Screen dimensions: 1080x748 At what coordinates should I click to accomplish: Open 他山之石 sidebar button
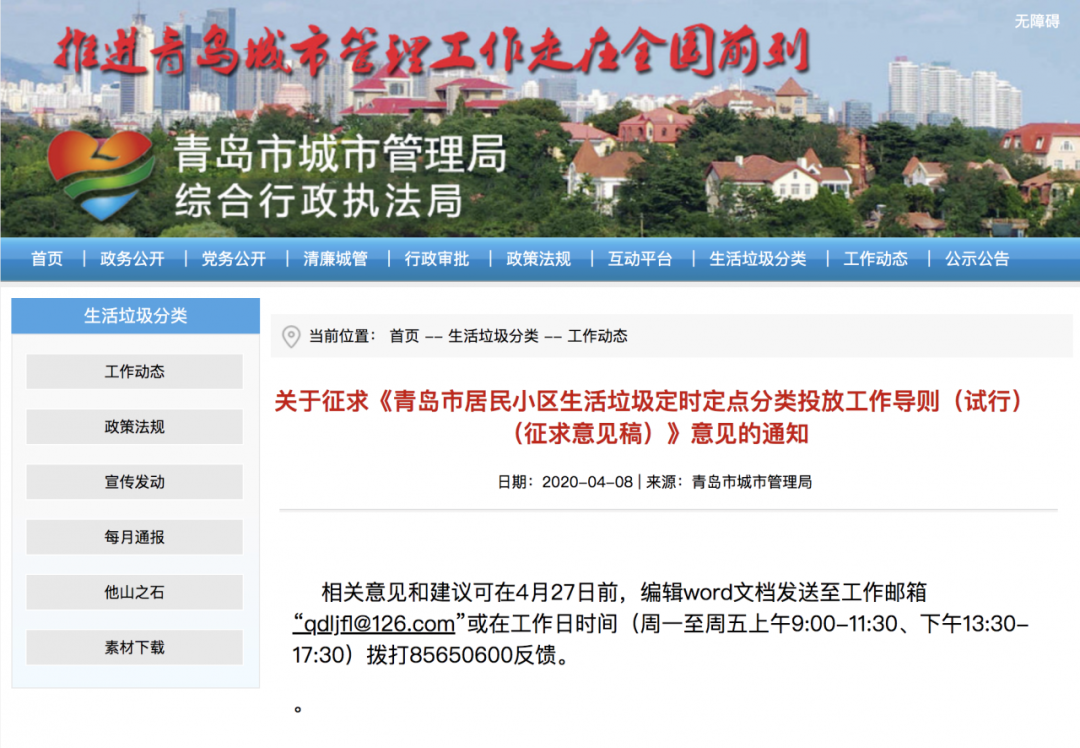[134, 592]
